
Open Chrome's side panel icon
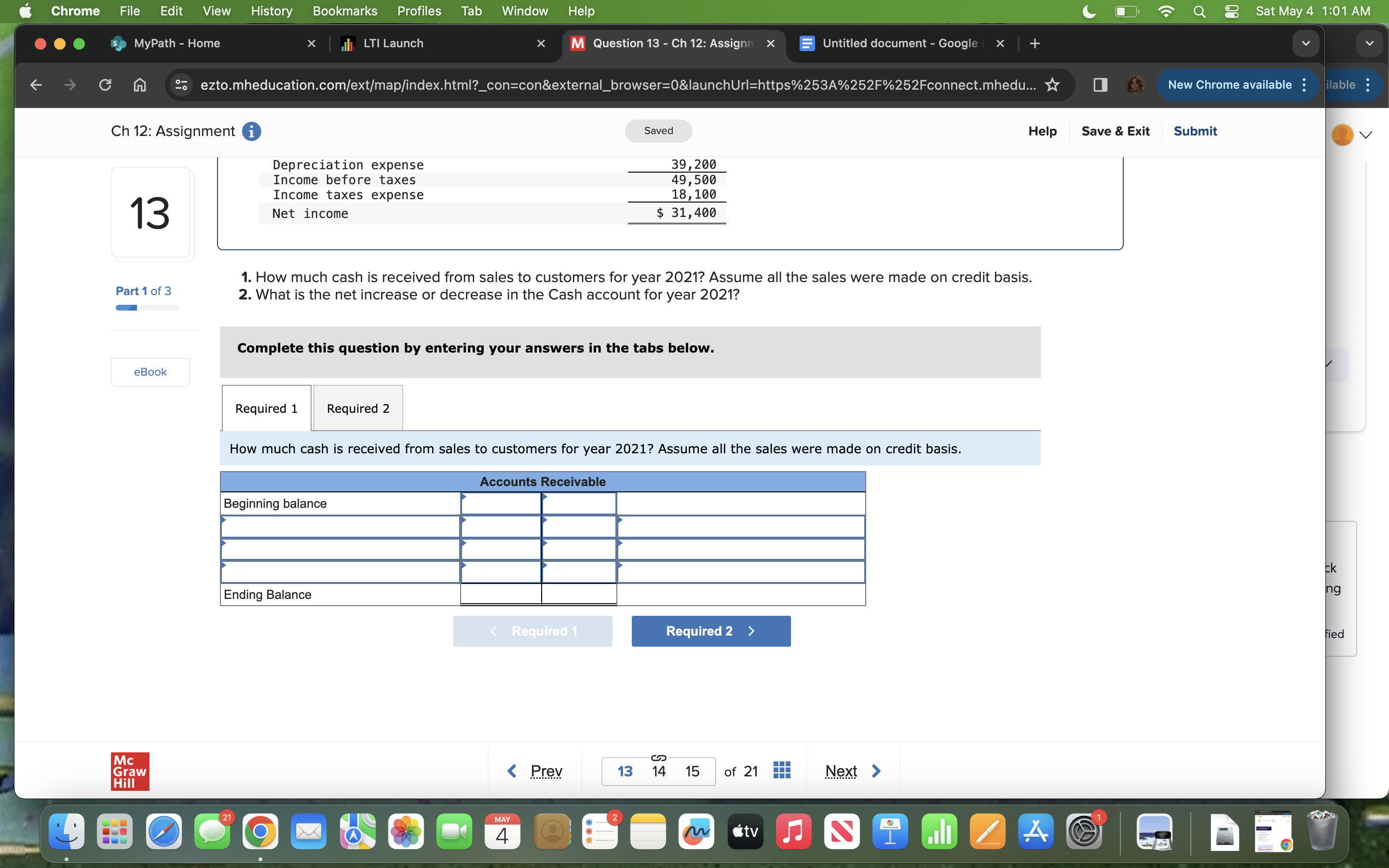1100,85
